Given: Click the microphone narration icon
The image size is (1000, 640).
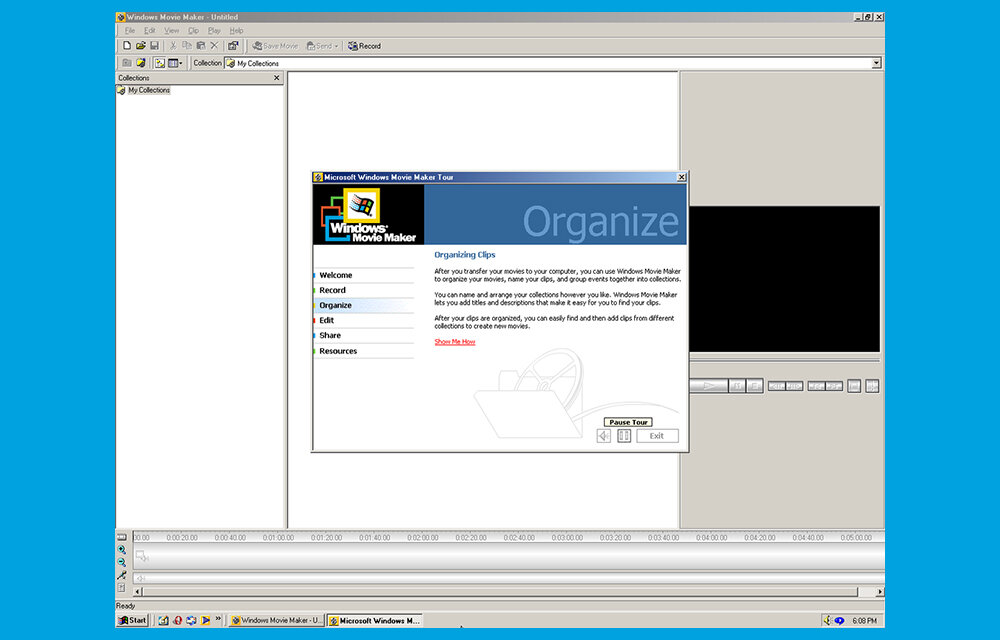Looking at the screenshot, I should click(122, 575).
